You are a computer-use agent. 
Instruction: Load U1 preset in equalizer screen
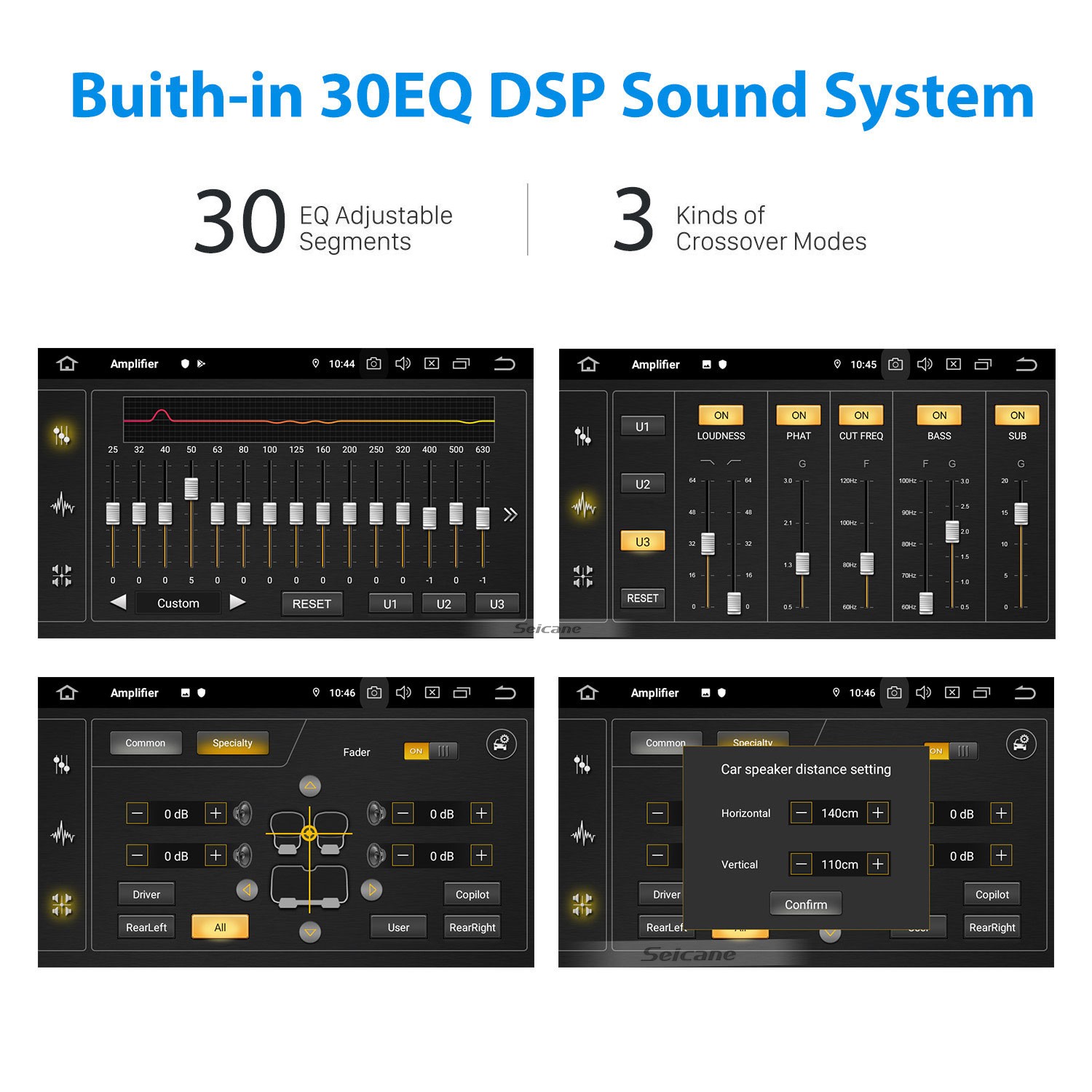(x=390, y=604)
